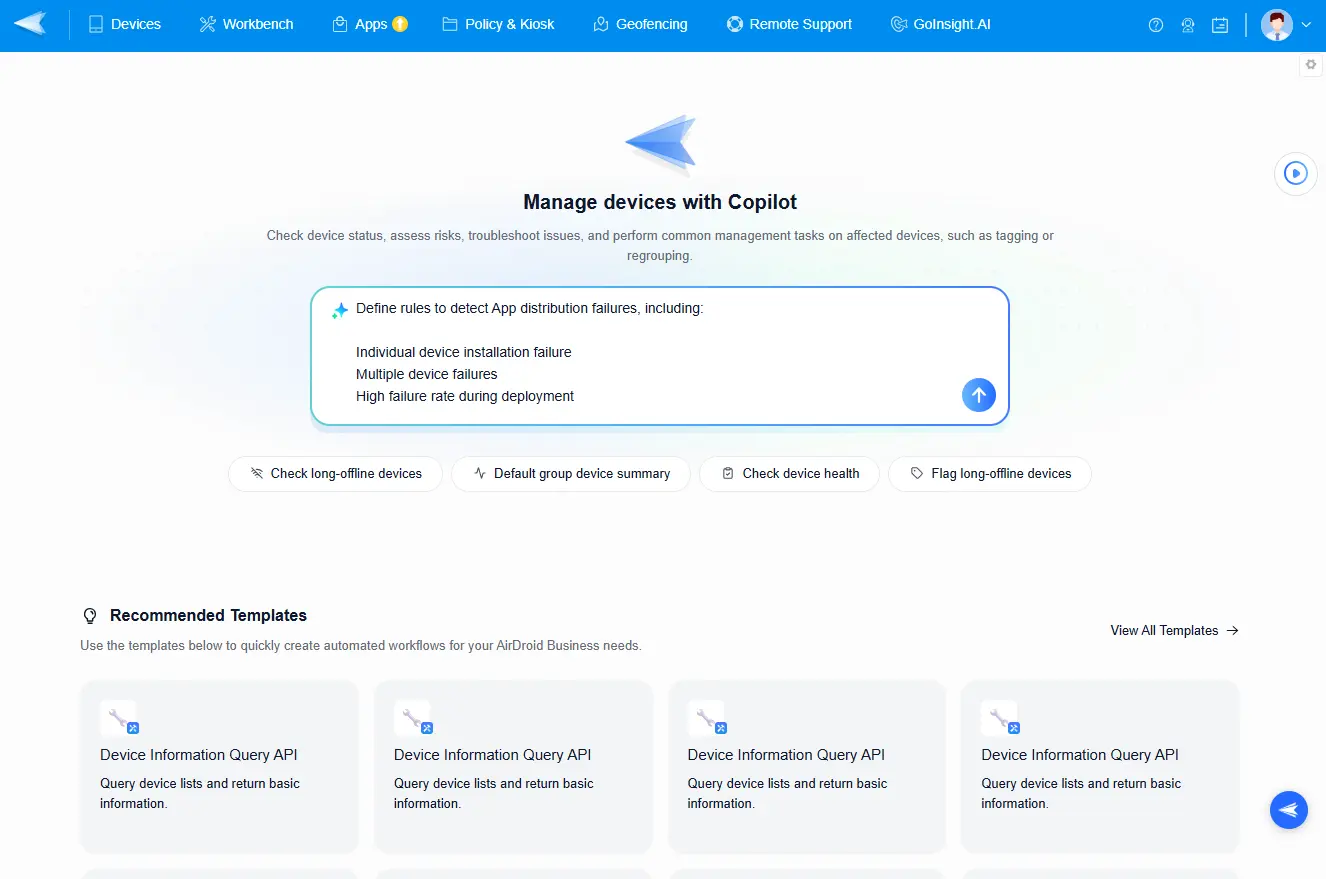The width and height of the screenshot is (1326, 879).
Task: Choose the Check long-offline devices suggestion
Action: [336, 474]
